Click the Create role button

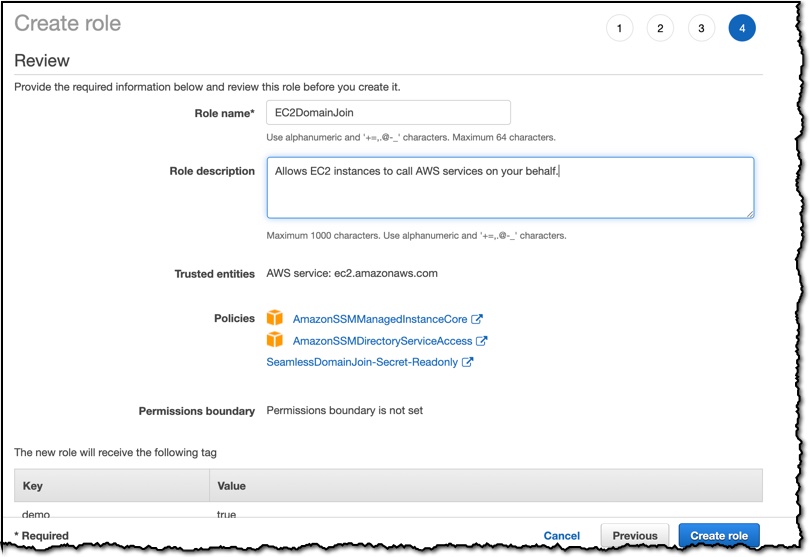tap(719, 535)
